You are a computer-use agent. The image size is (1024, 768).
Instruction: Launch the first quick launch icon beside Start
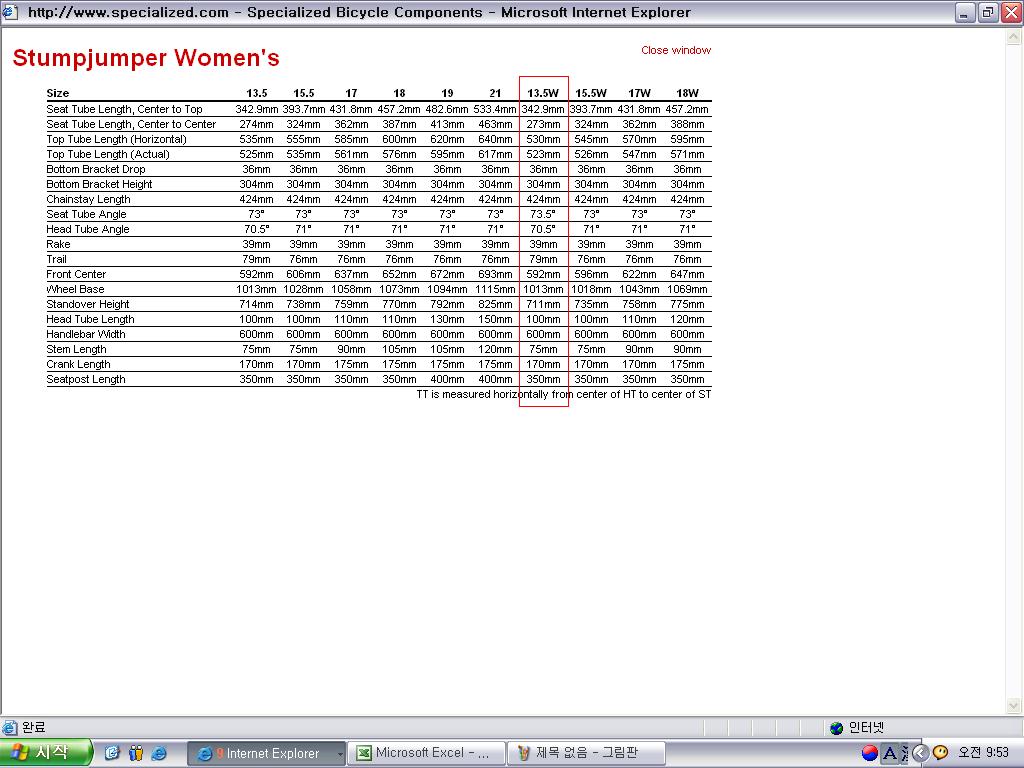point(113,753)
